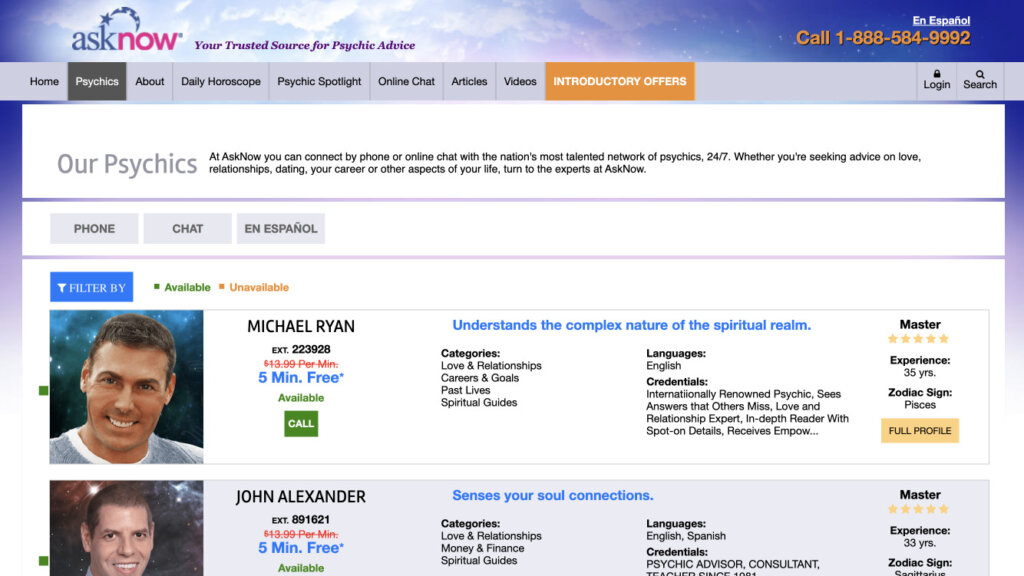This screenshot has width=1024, height=576.
Task: Switch to the Chat tab
Action: tap(187, 229)
